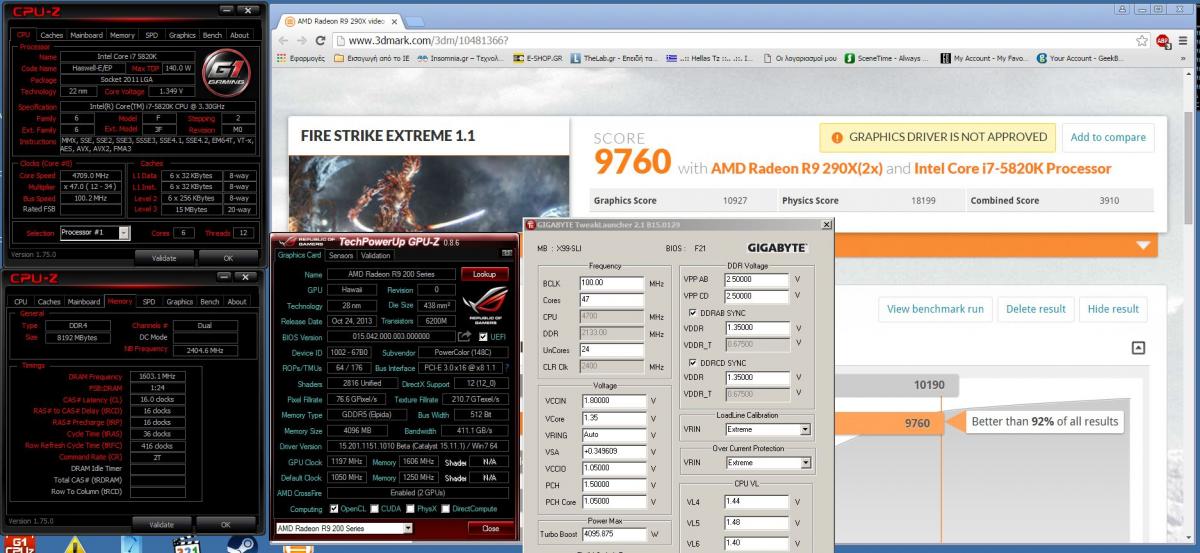This screenshot has width=1200, height=553.
Task: Click Add to compare button
Action: (x=1107, y=137)
